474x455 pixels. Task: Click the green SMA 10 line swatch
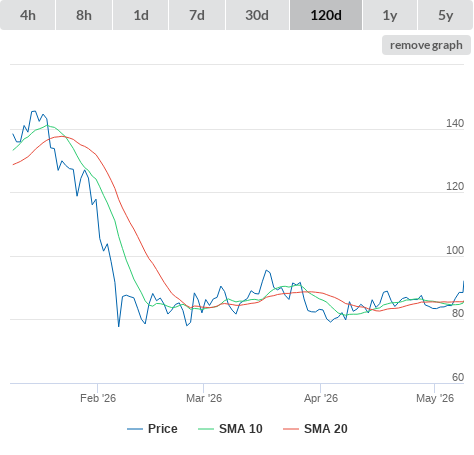206,429
